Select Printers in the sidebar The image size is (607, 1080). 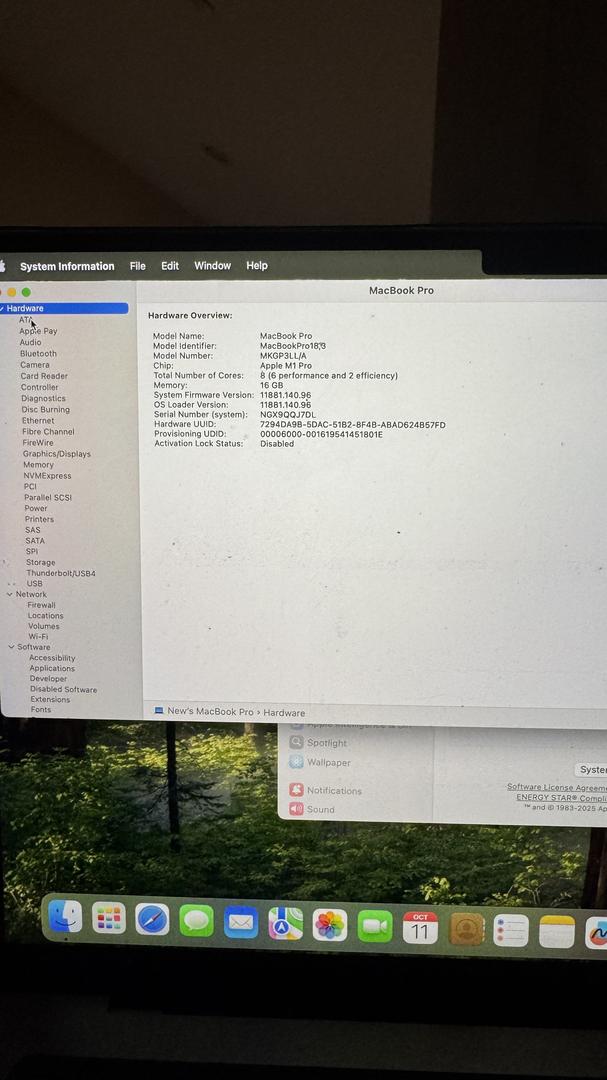(39, 519)
